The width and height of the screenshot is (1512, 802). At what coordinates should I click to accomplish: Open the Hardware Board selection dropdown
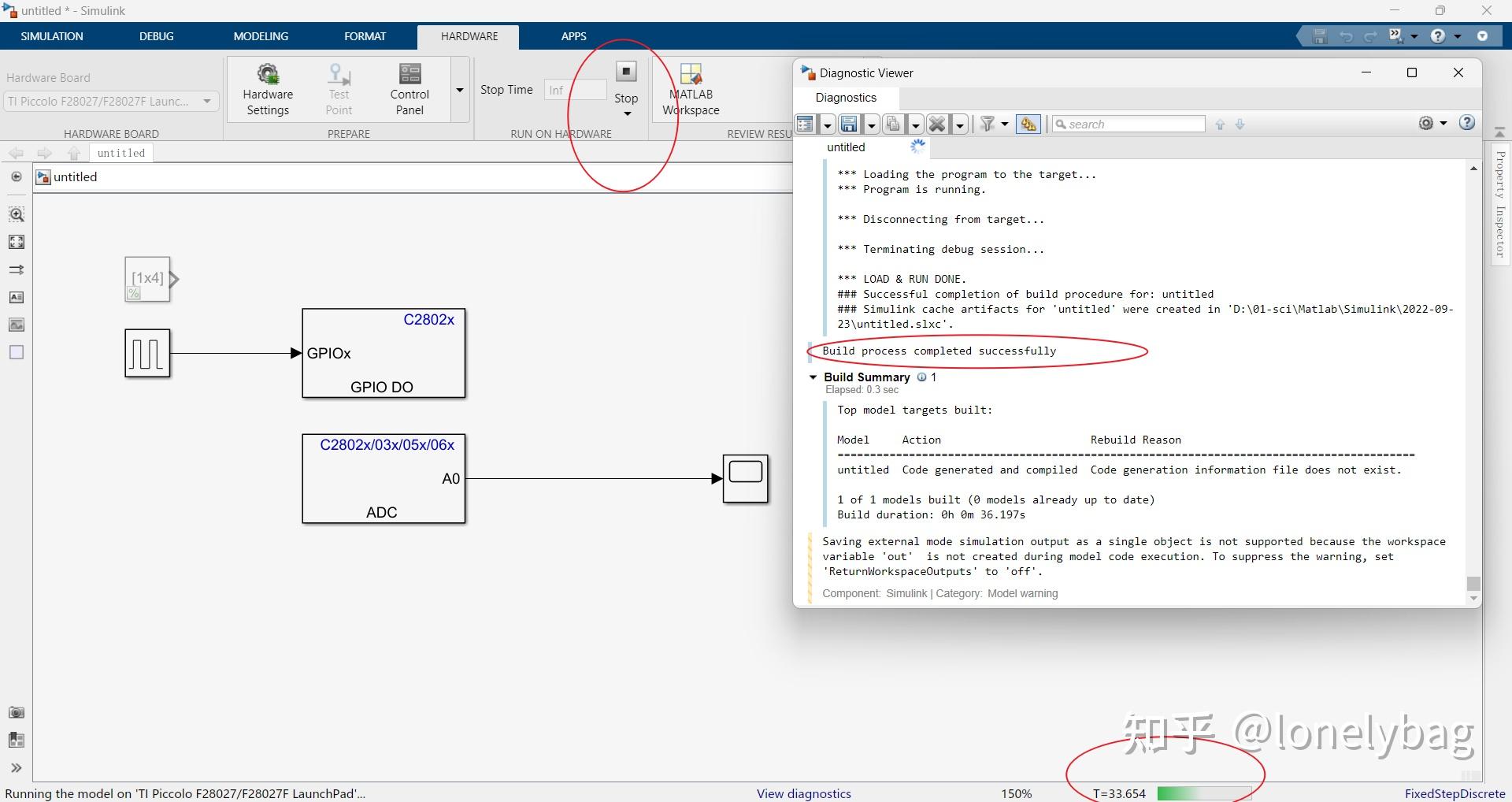point(206,101)
